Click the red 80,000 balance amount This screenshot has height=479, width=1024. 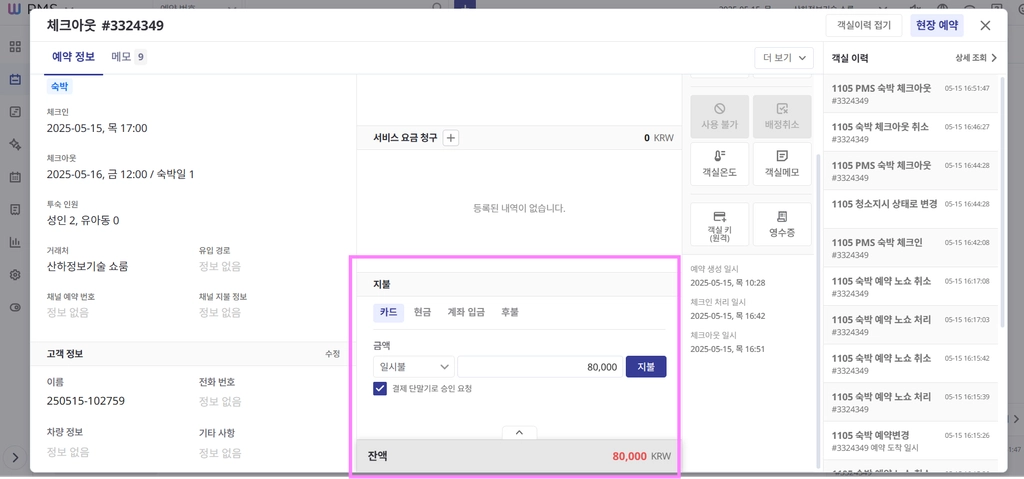click(x=630, y=456)
